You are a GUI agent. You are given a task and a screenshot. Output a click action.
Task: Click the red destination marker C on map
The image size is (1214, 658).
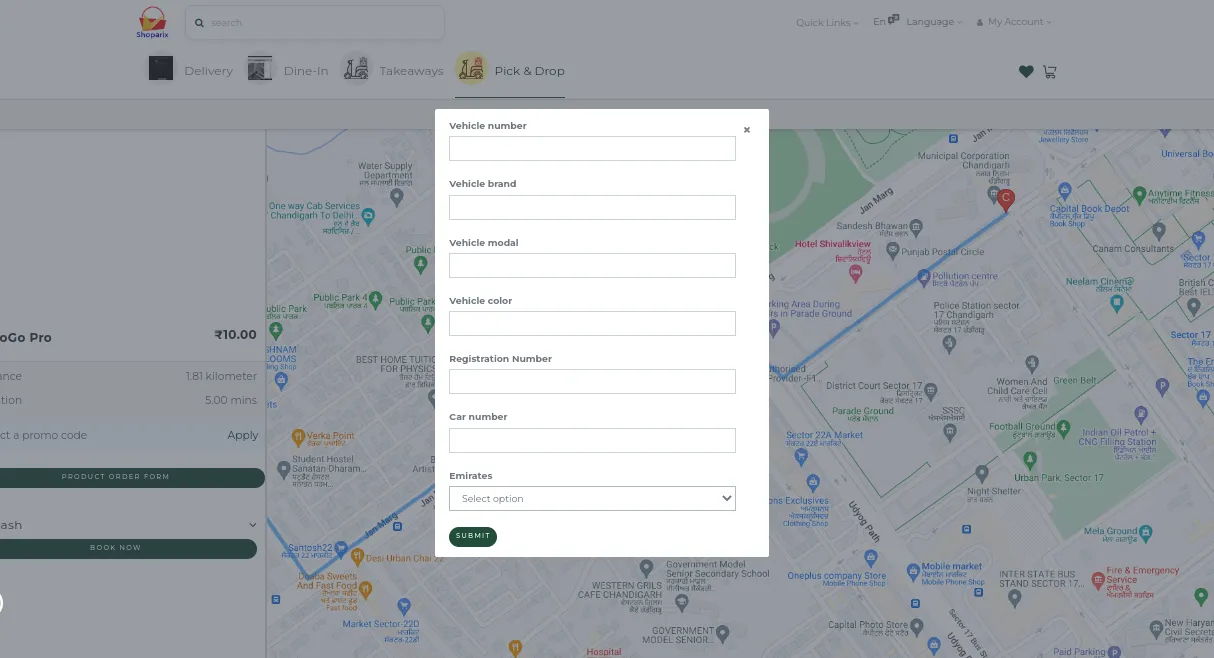[1007, 199]
